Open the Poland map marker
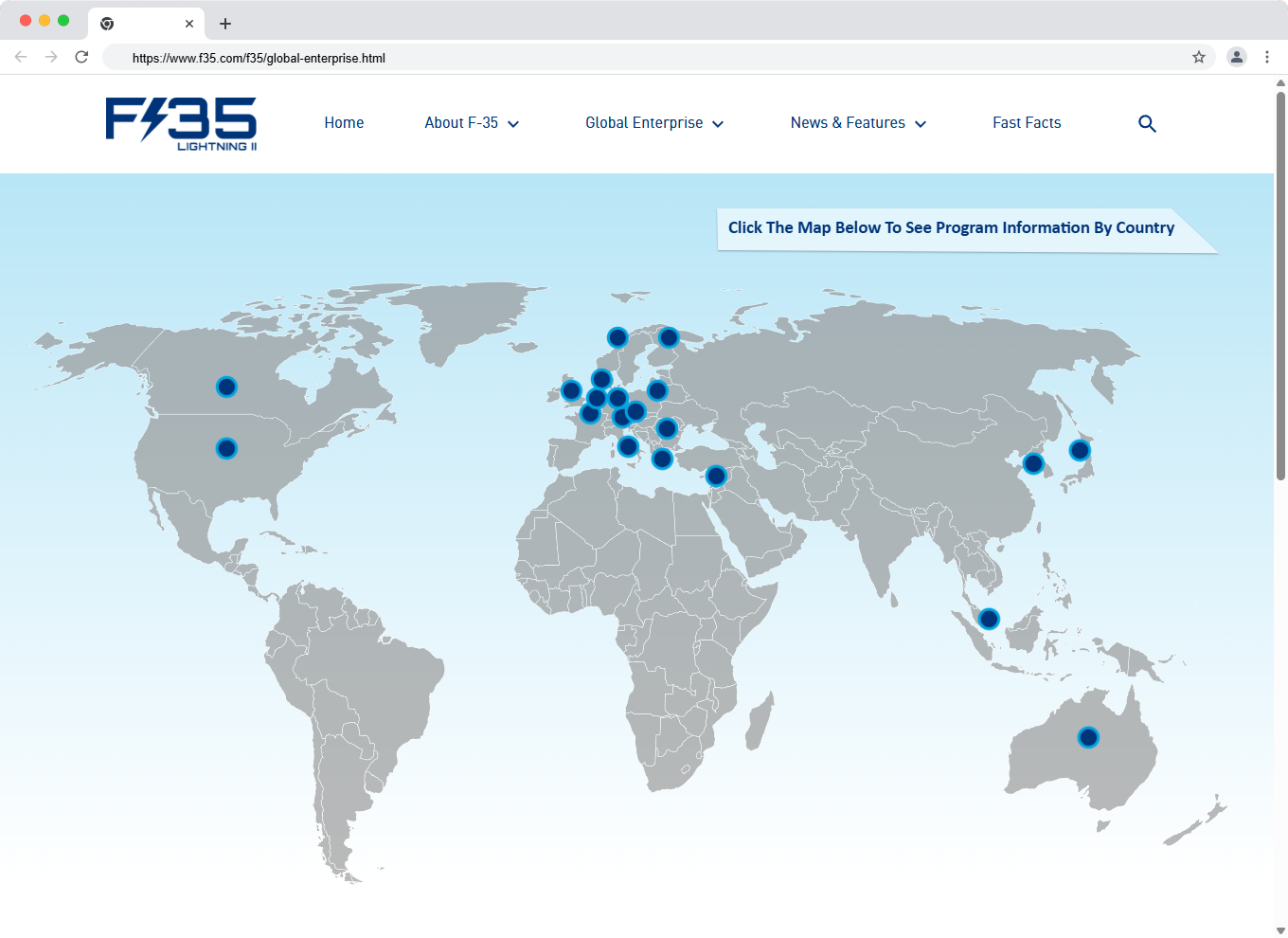 (x=657, y=390)
